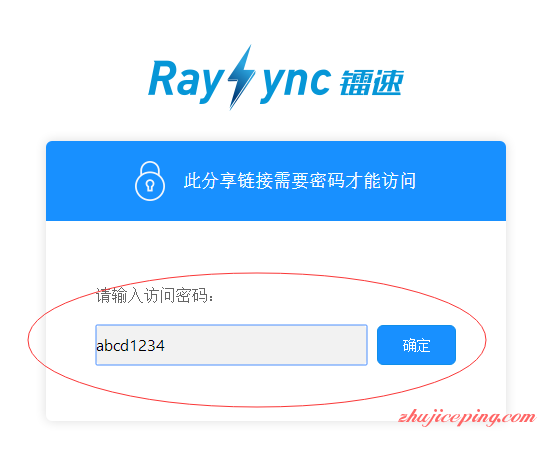Click the keyhole inside the padlock icon
This screenshot has height=450, width=554.
[x=150, y=185]
